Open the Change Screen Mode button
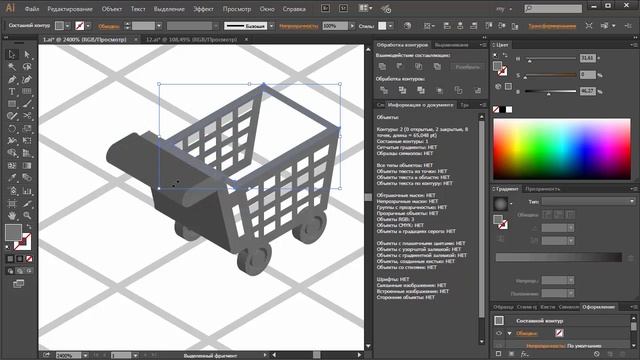This screenshot has height=360, width=640. [18, 284]
